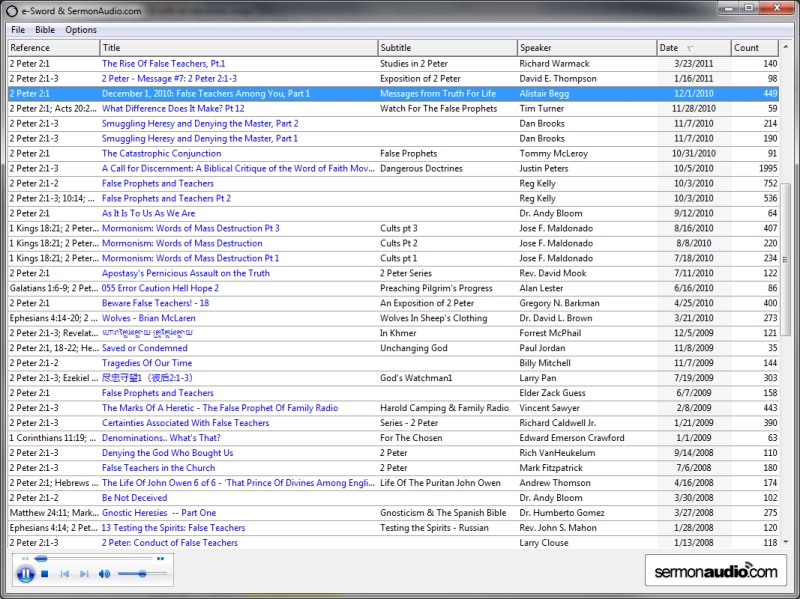Viewport: 800px width, 599px height.
Task: Open 'What Difference Does It Make? Pt 12'
Action: (173, 109)
